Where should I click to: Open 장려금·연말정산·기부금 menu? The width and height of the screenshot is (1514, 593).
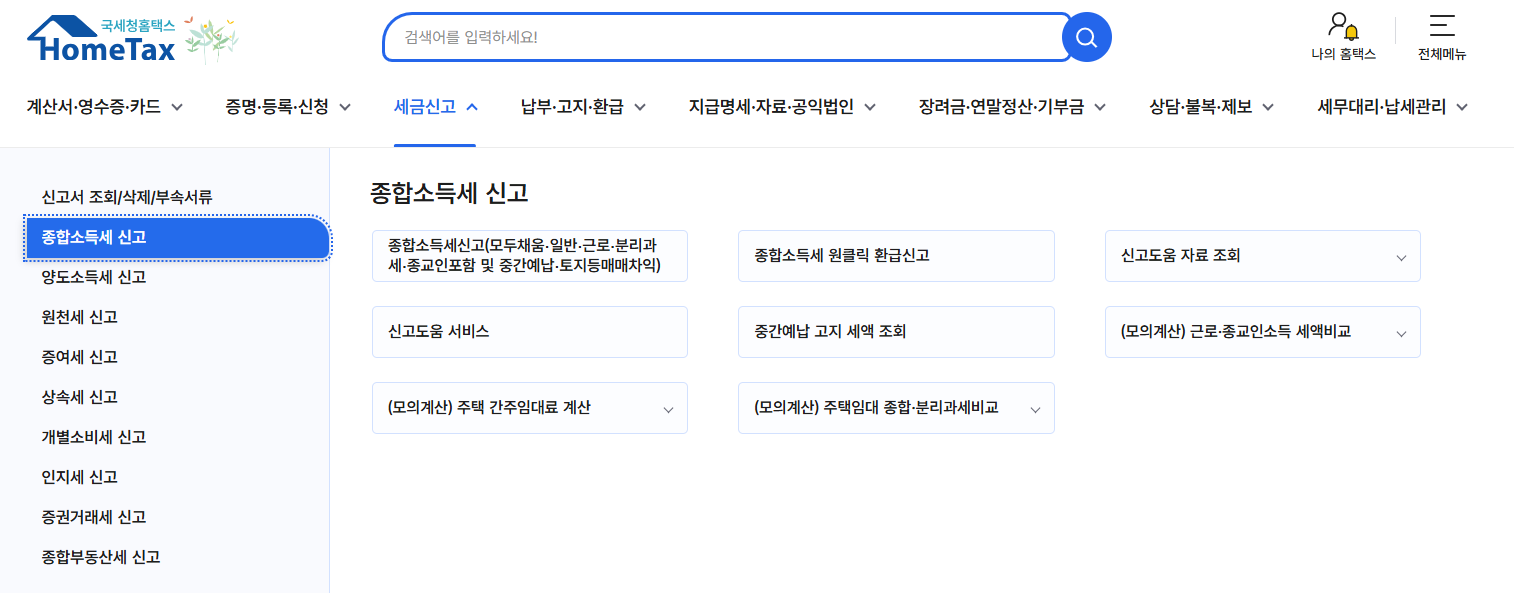pyautogui.click(x=1012, y=107)
